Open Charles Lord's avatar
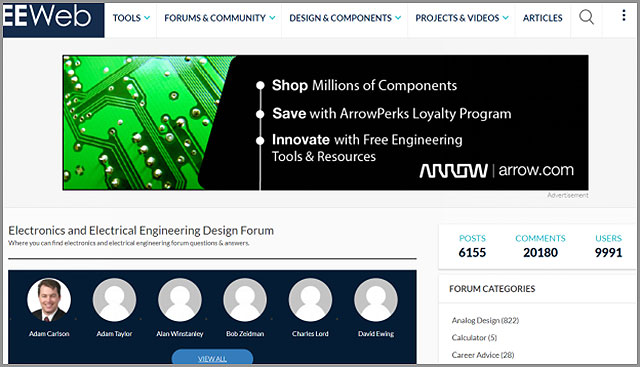 point(310,300)
